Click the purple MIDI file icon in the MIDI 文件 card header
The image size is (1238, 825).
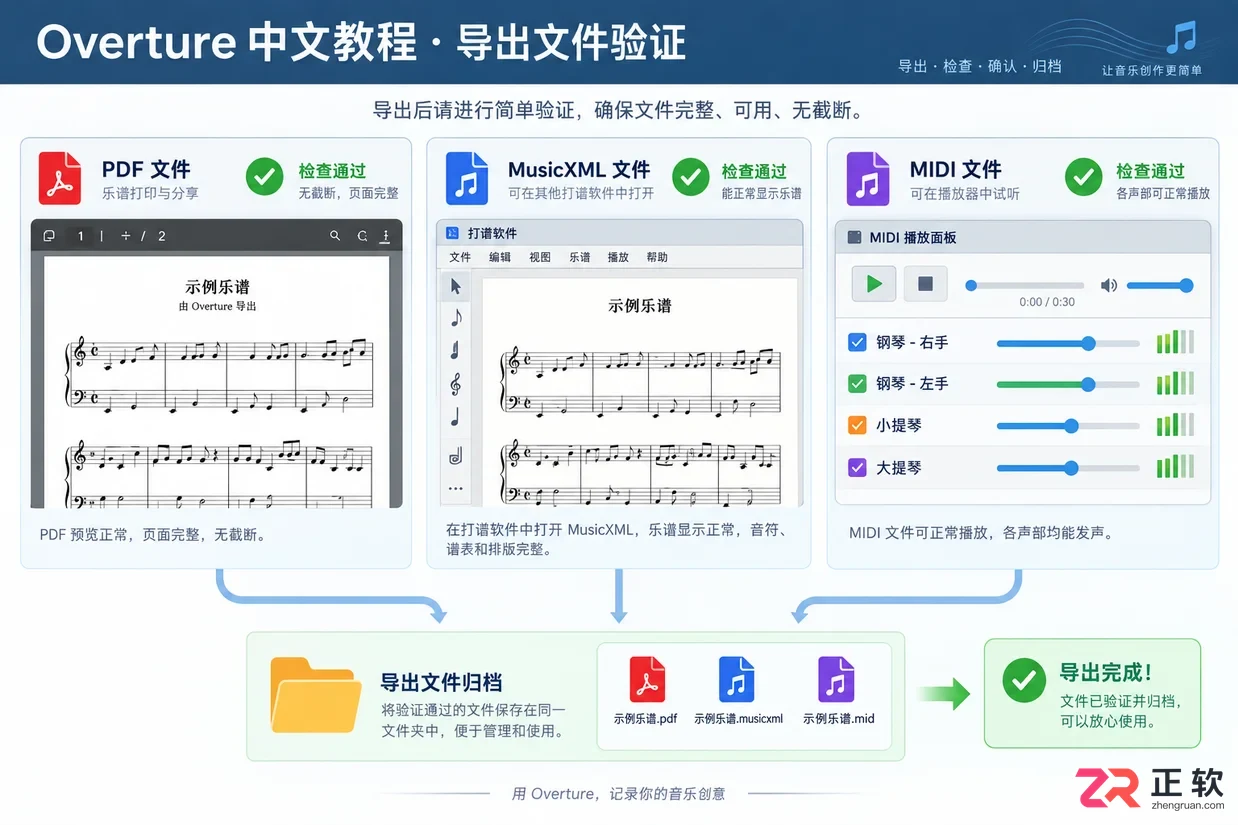tap(867, 178)
